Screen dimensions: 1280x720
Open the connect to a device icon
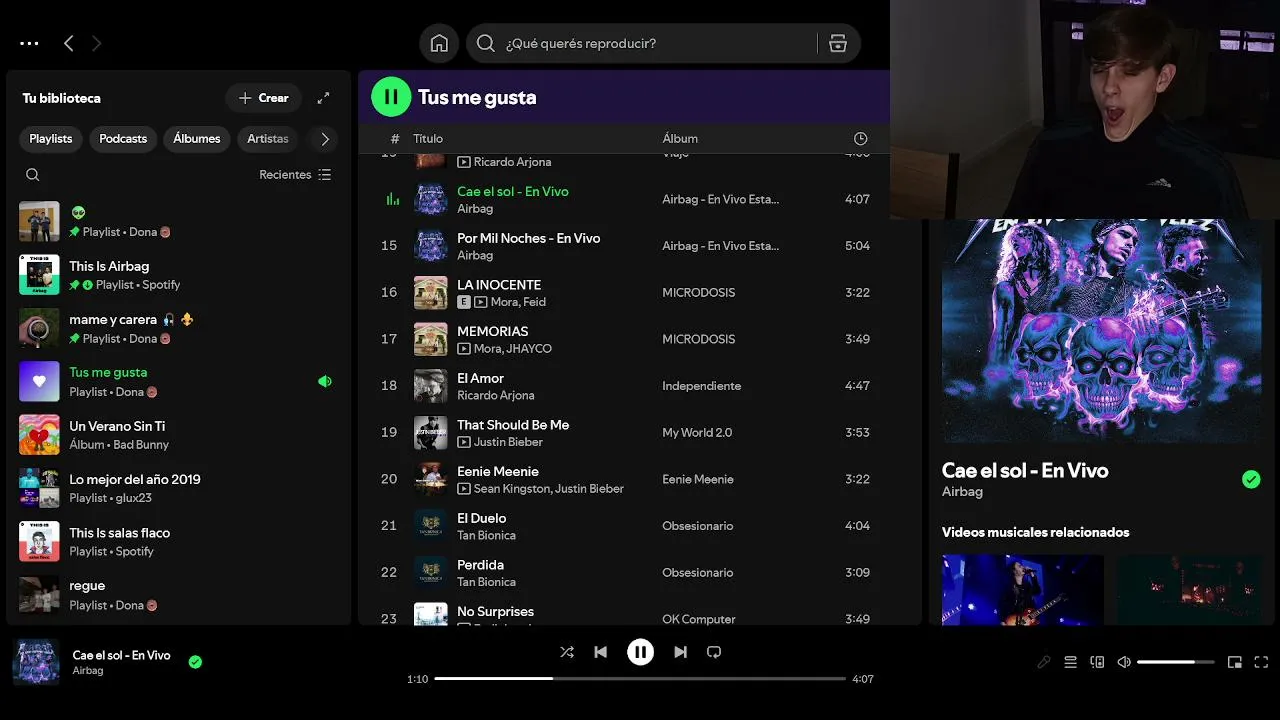click(x=1097, y=662)
